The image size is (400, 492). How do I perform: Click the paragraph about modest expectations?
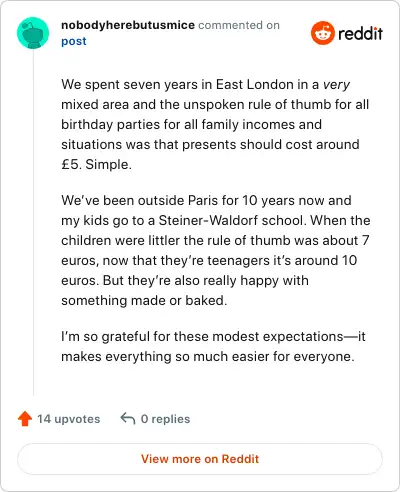(213, 346)
